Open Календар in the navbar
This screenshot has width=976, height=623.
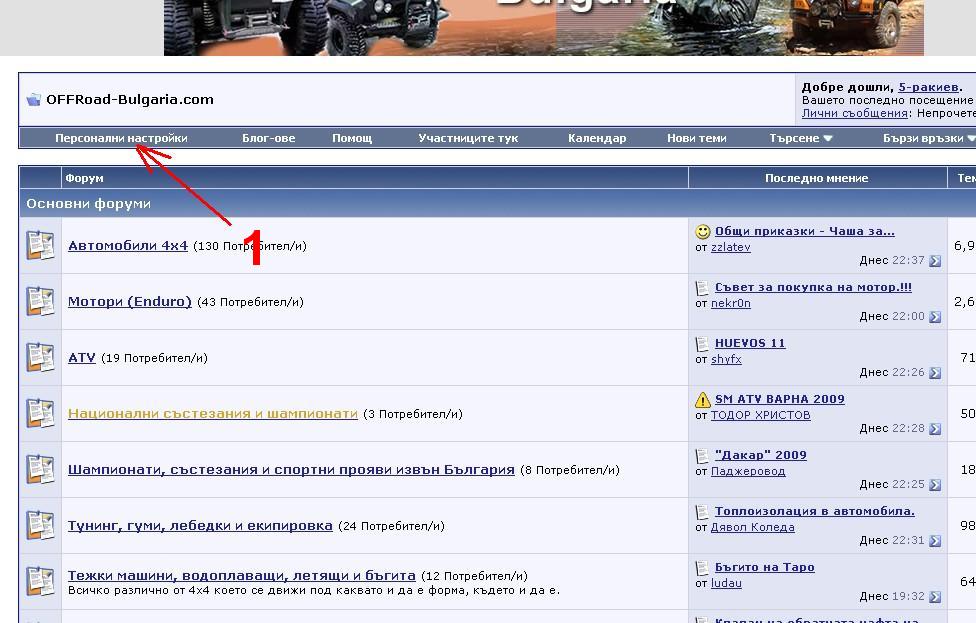[x=597, y=138]
